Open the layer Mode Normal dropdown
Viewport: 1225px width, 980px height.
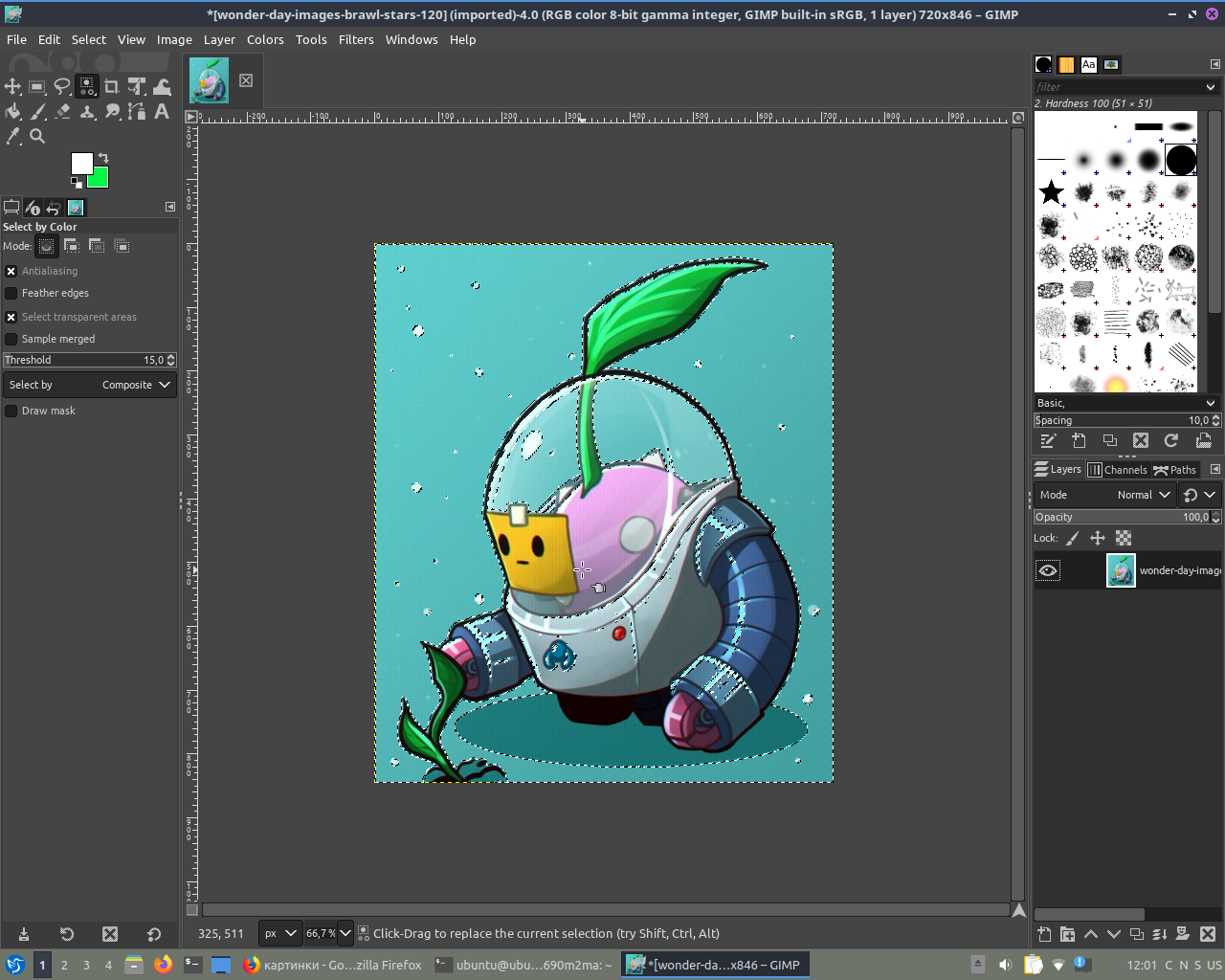click(x=1105, y=495)
